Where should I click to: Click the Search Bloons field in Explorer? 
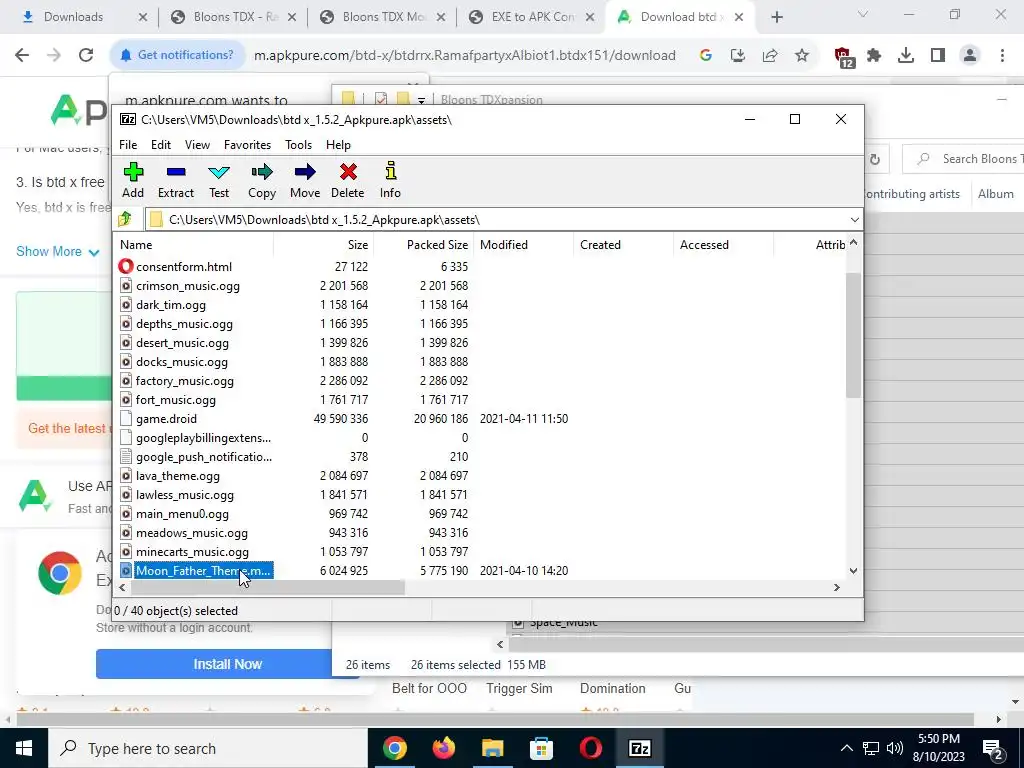[963, 159]
